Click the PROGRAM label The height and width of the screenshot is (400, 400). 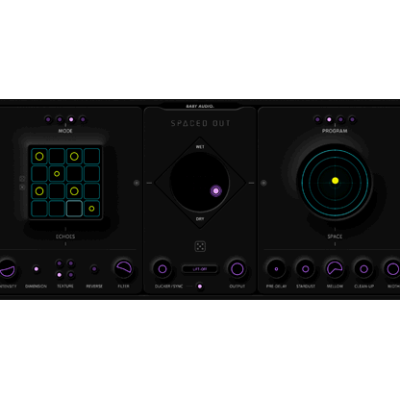(335, 131)
